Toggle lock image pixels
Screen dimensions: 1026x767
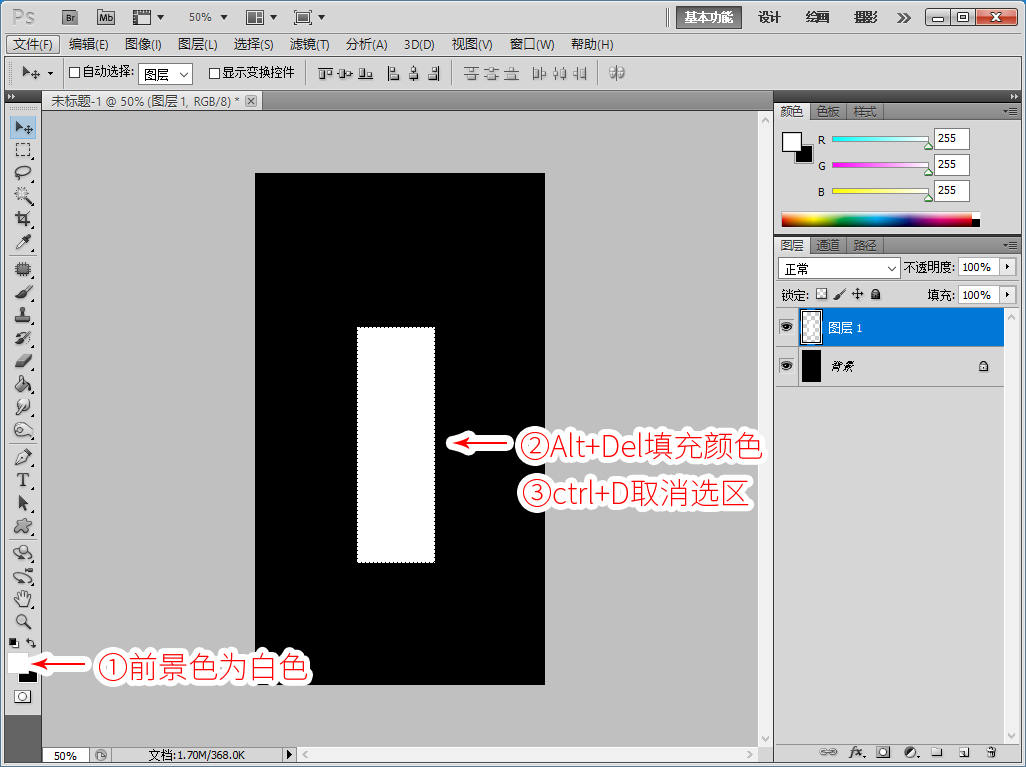[x=840, y=294]
